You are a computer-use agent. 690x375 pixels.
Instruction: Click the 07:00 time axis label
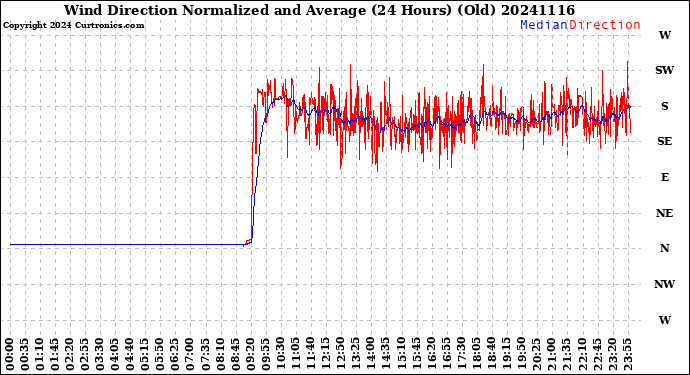(191, 354)
